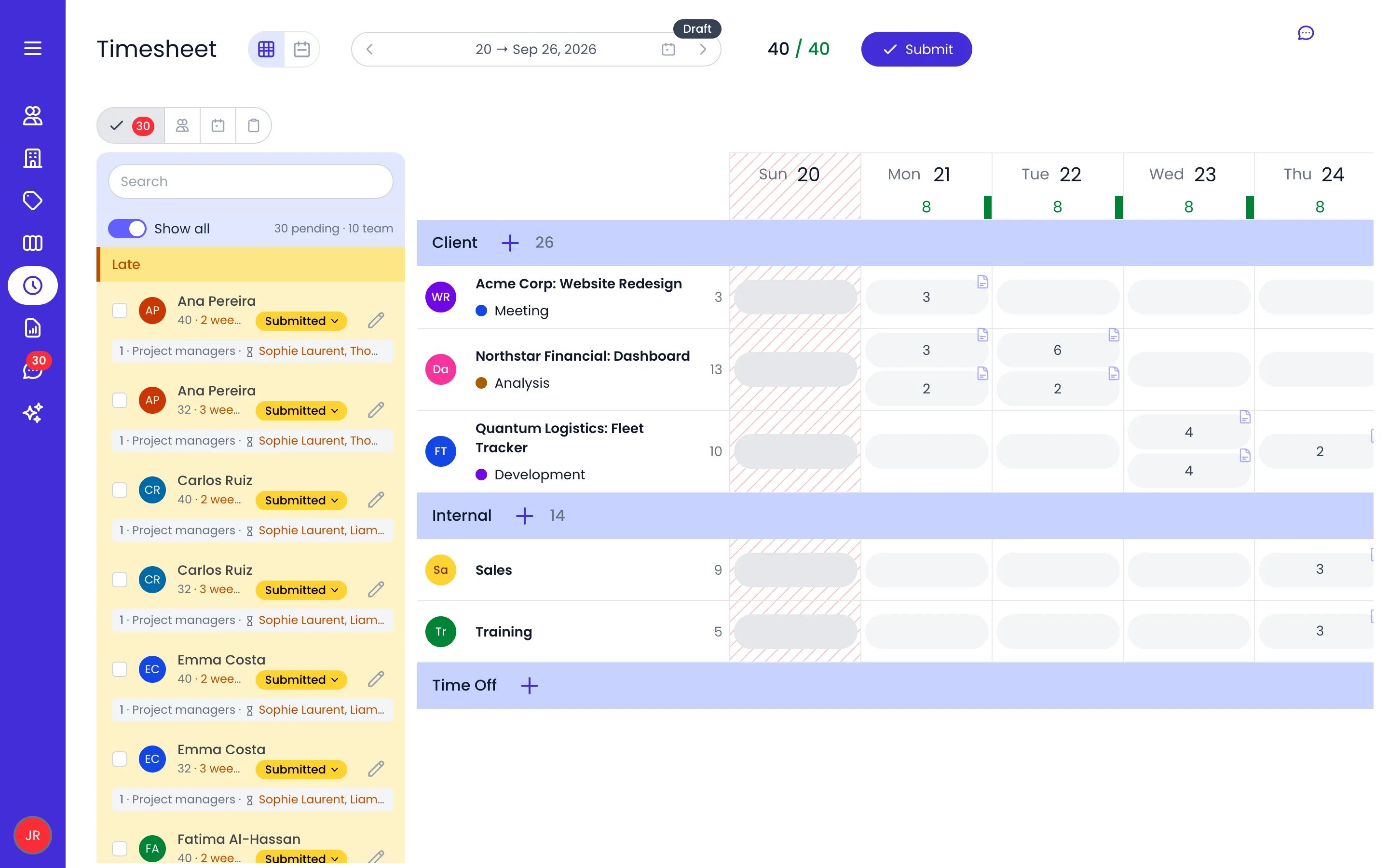Go to the next week
Screen dimensions: 1389x868
point(703,49)
